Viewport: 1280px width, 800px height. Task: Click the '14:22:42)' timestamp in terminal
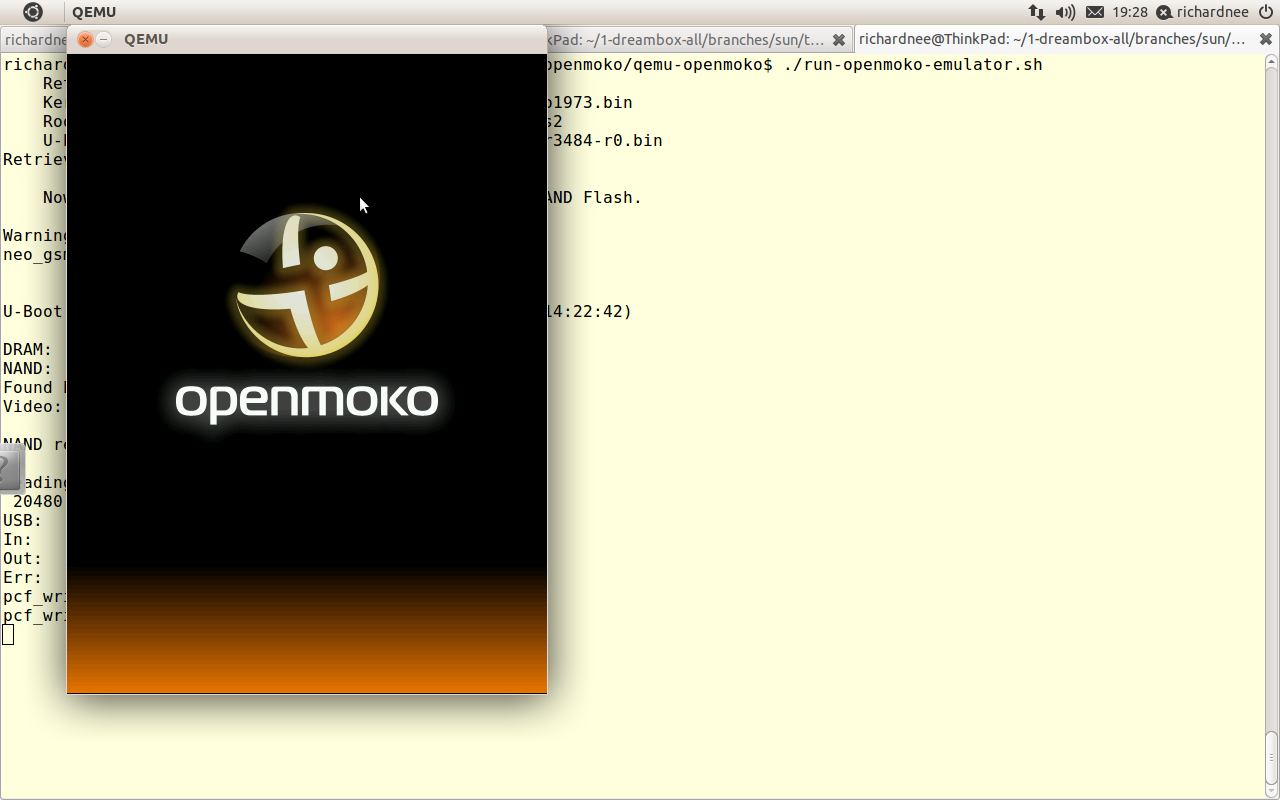coord(590,312)
